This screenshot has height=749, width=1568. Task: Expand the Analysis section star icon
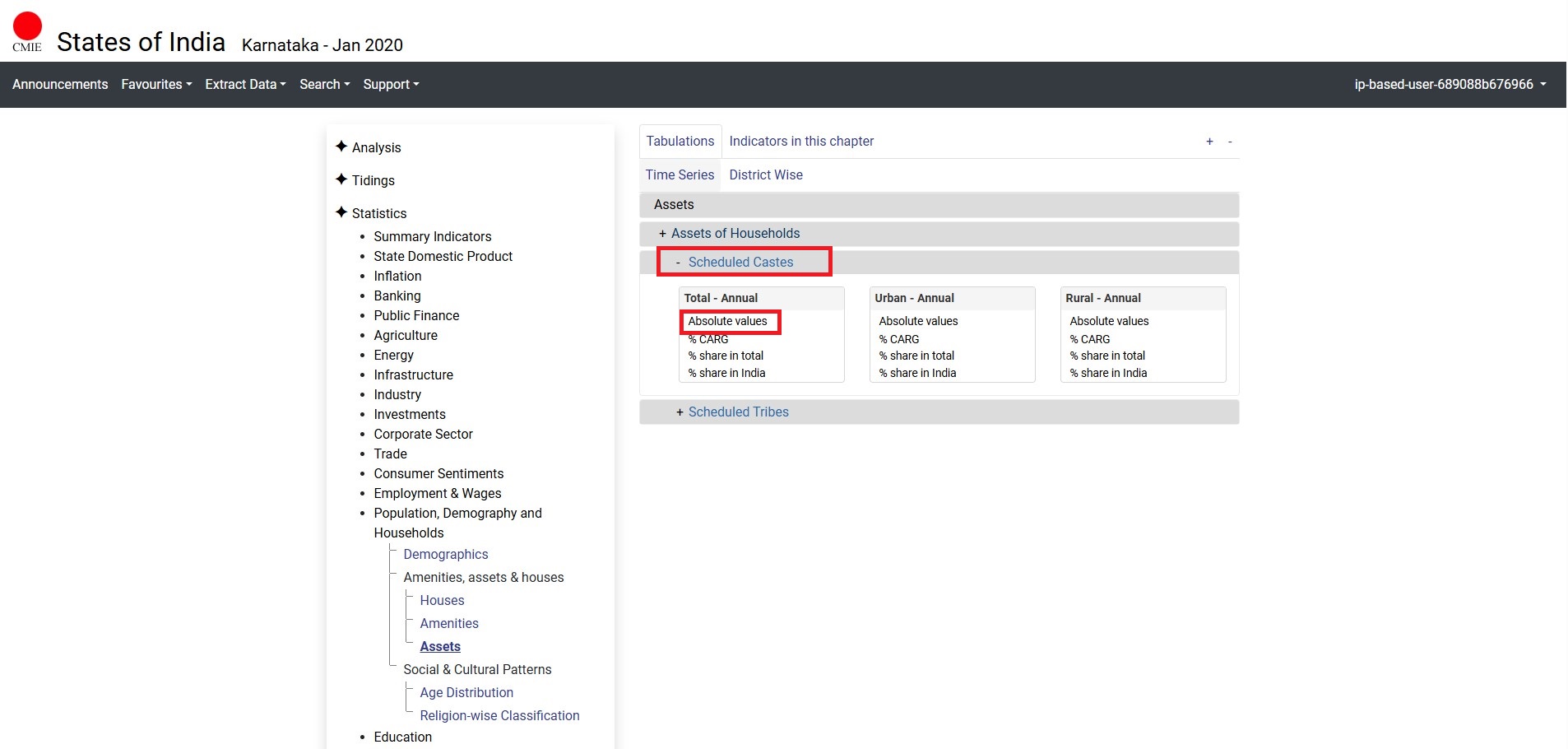click(x=341, y=147)
